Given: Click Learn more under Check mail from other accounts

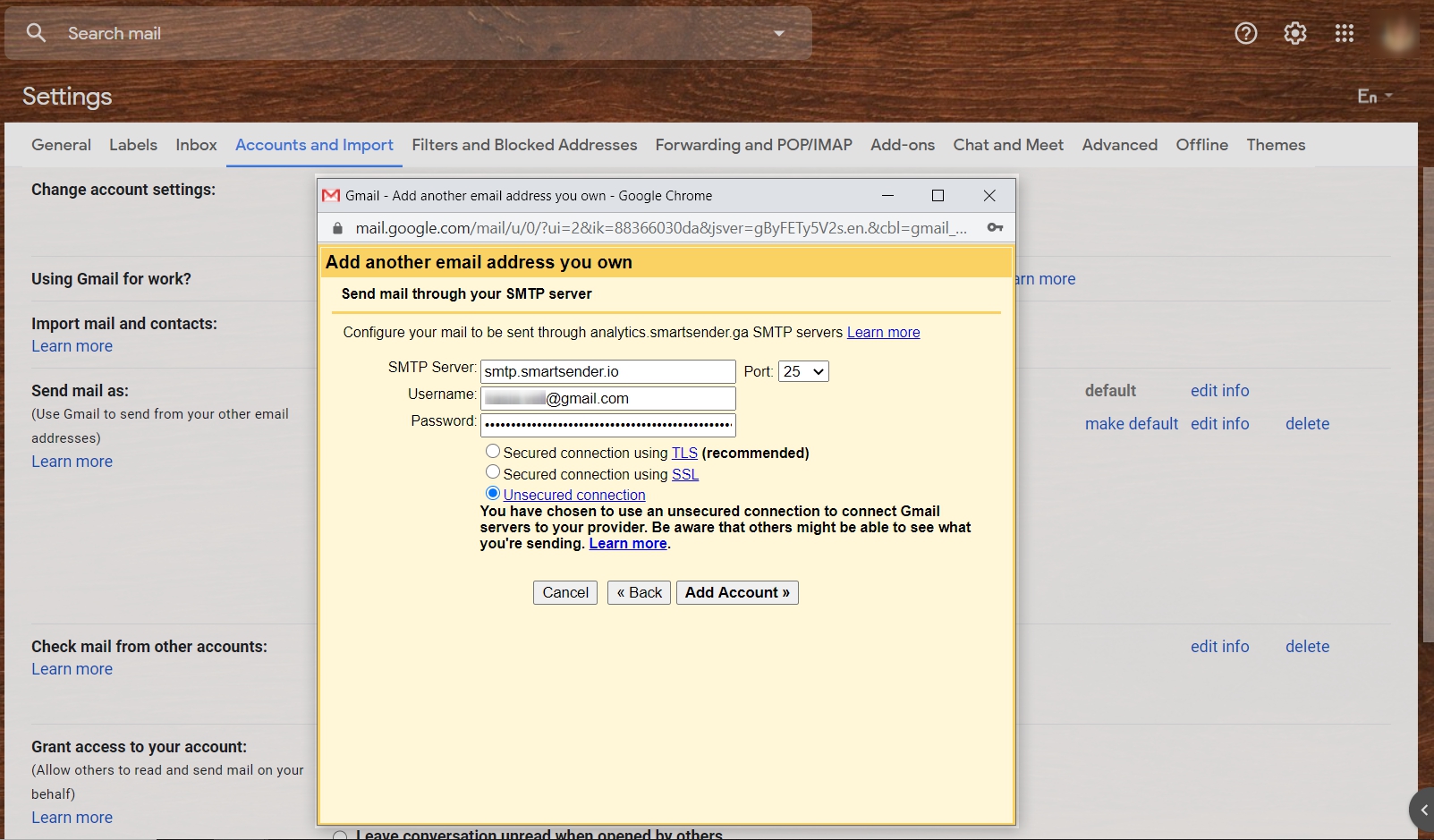Looking at the screenshot, I should [x=72, y=669].
